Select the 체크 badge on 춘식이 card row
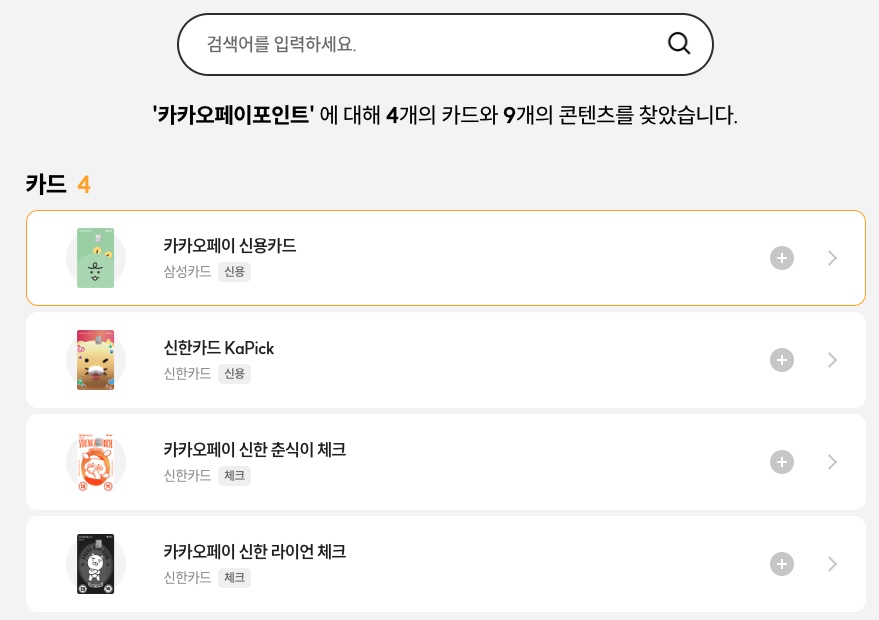The height and width of the screenshot is (620, 879). coord(234,475)
